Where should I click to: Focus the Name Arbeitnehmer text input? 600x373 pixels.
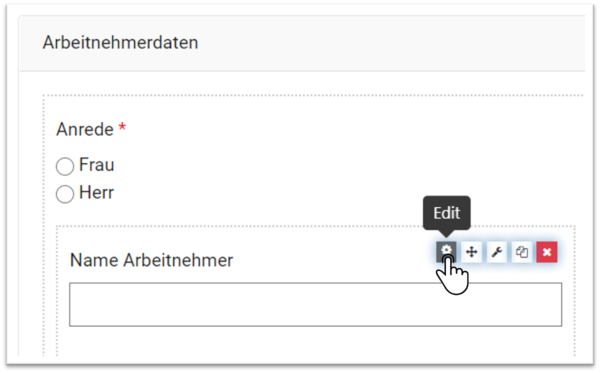click(315, 305)
